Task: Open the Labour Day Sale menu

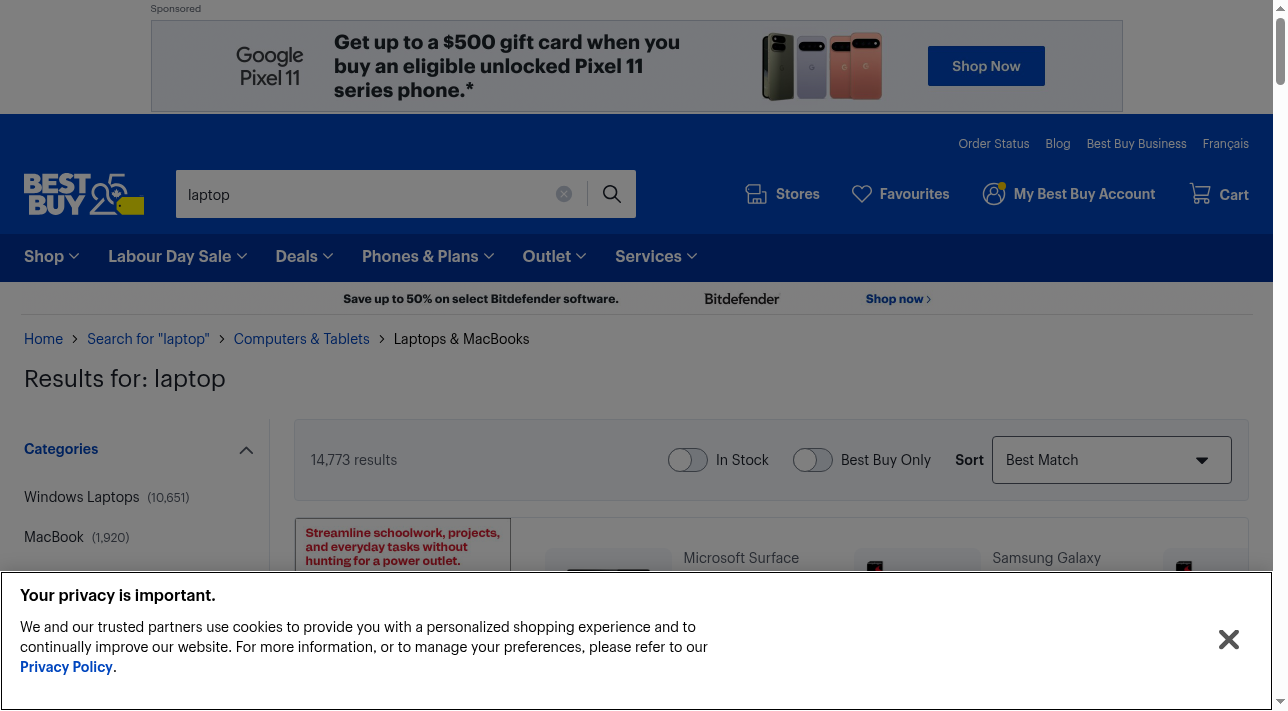Action: (178, 257)
